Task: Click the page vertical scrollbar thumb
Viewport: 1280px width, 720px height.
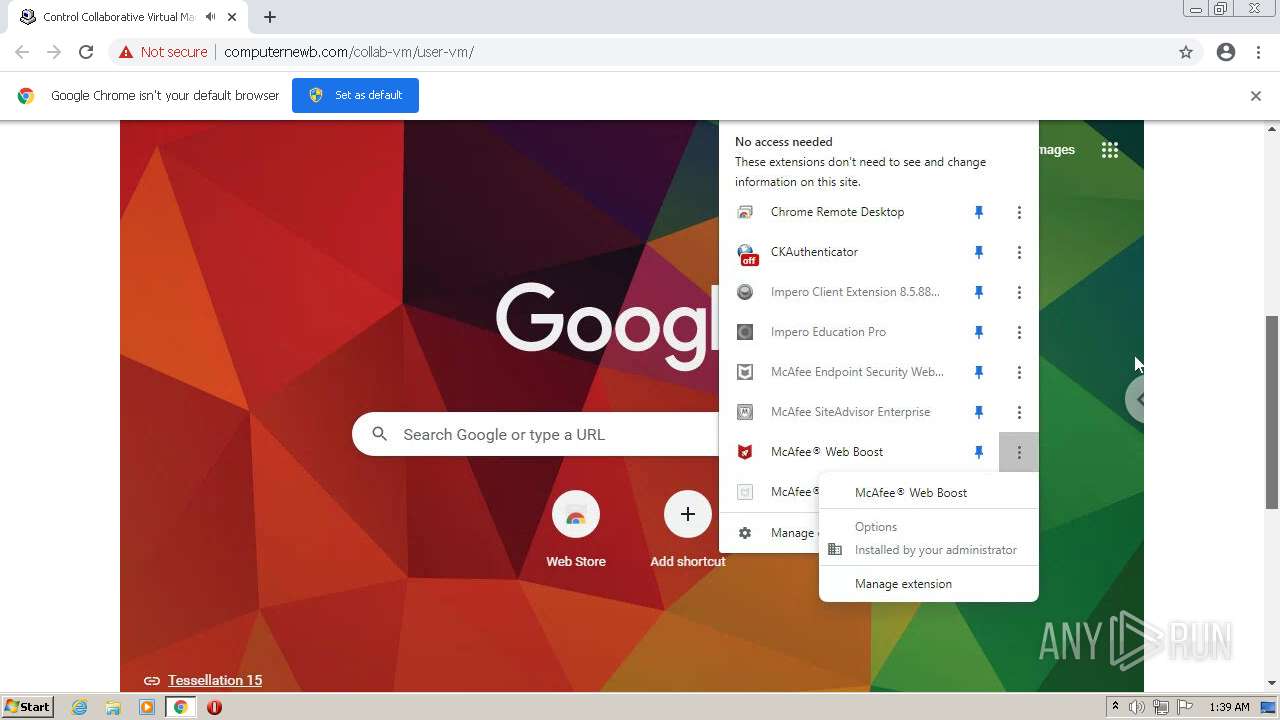Action: 1273,412
